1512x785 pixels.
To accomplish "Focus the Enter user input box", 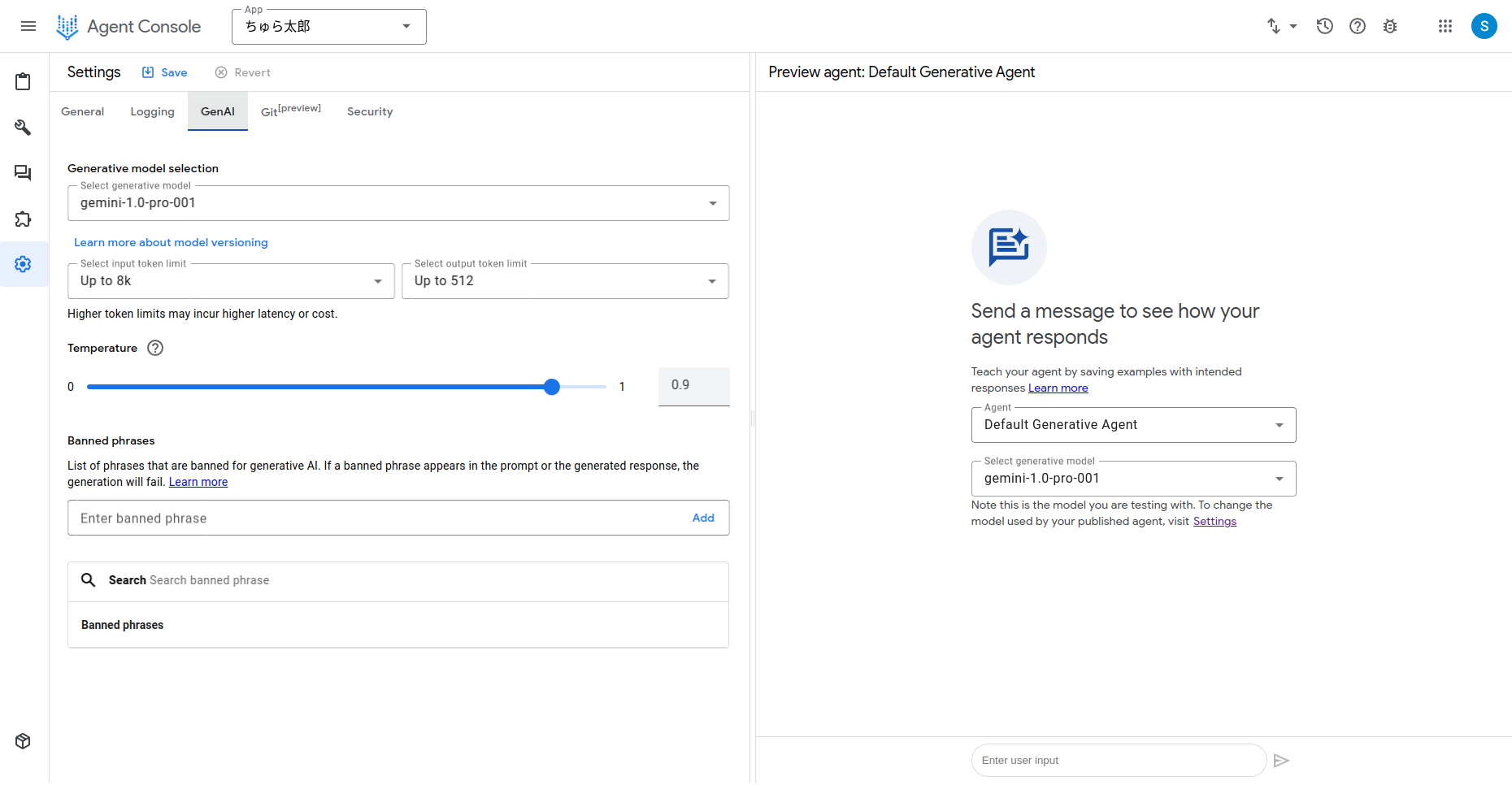I will point(1119,761).
